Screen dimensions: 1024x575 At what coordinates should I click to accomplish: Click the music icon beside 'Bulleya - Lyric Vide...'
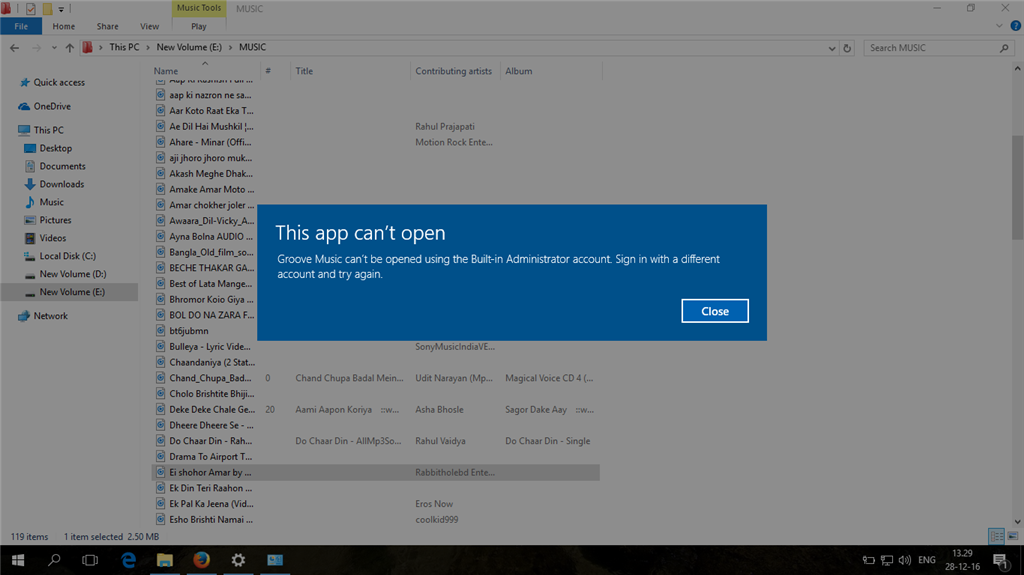(160, 346)
